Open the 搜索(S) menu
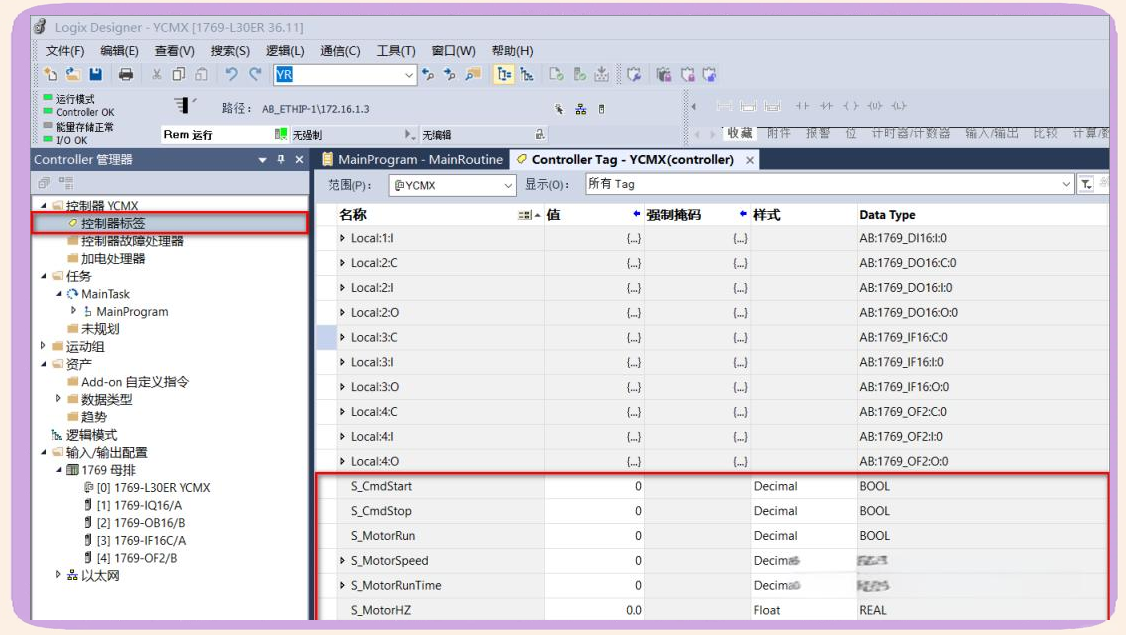Viewport: 1126px width, 635px height. (230, 50)
